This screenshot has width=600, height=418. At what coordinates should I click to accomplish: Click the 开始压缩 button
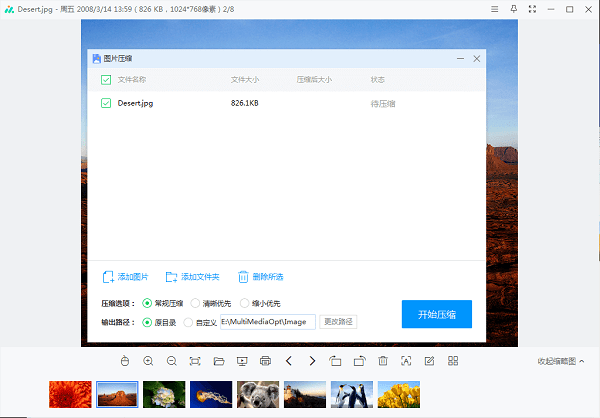(436, 313)
